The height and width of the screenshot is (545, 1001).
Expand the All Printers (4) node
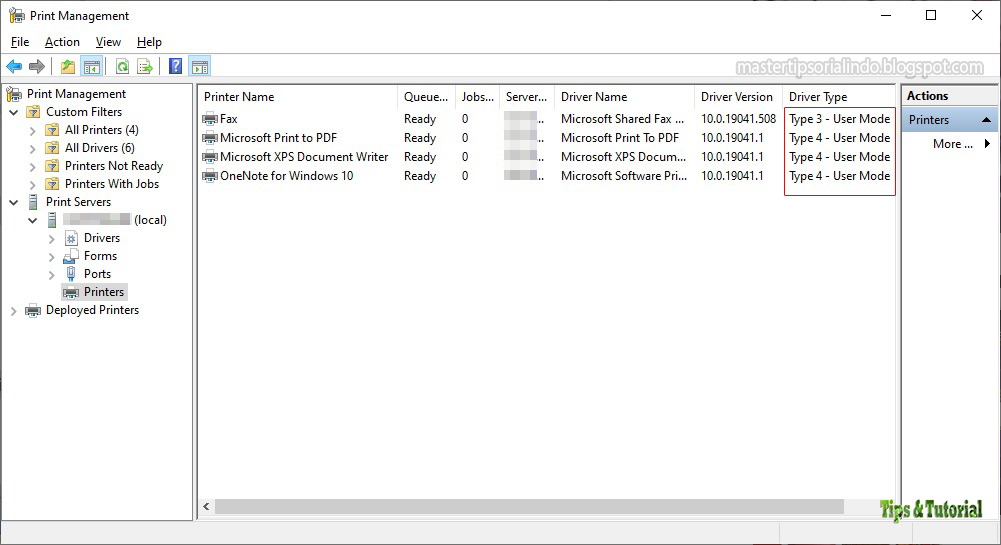click(x=33, y=131)
